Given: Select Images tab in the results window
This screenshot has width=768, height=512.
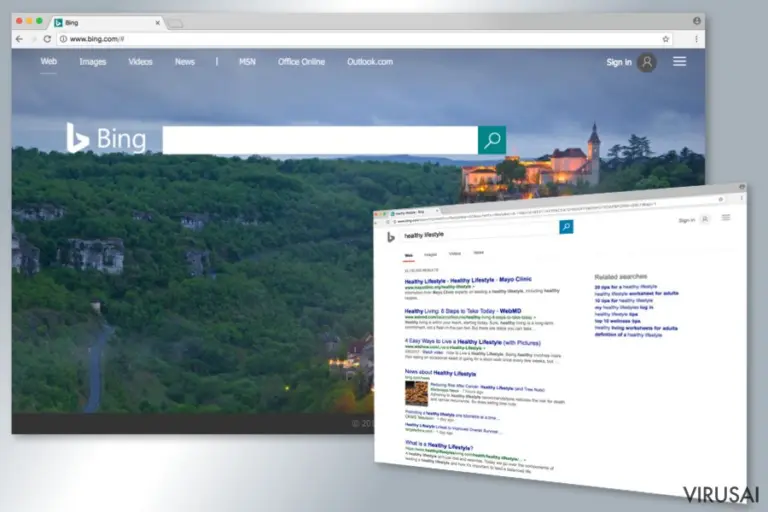Looking at the screenshot, I should [430, 254].
